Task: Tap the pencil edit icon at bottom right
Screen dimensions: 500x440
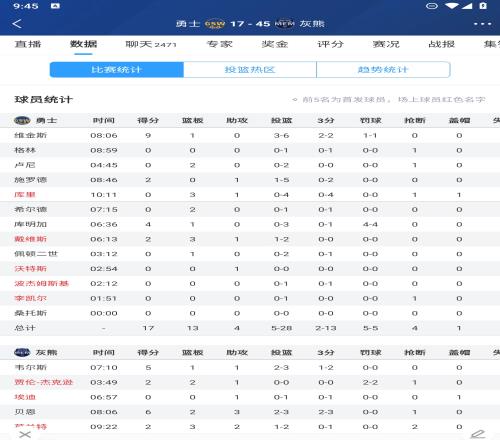Action: [x=478, y=434]
